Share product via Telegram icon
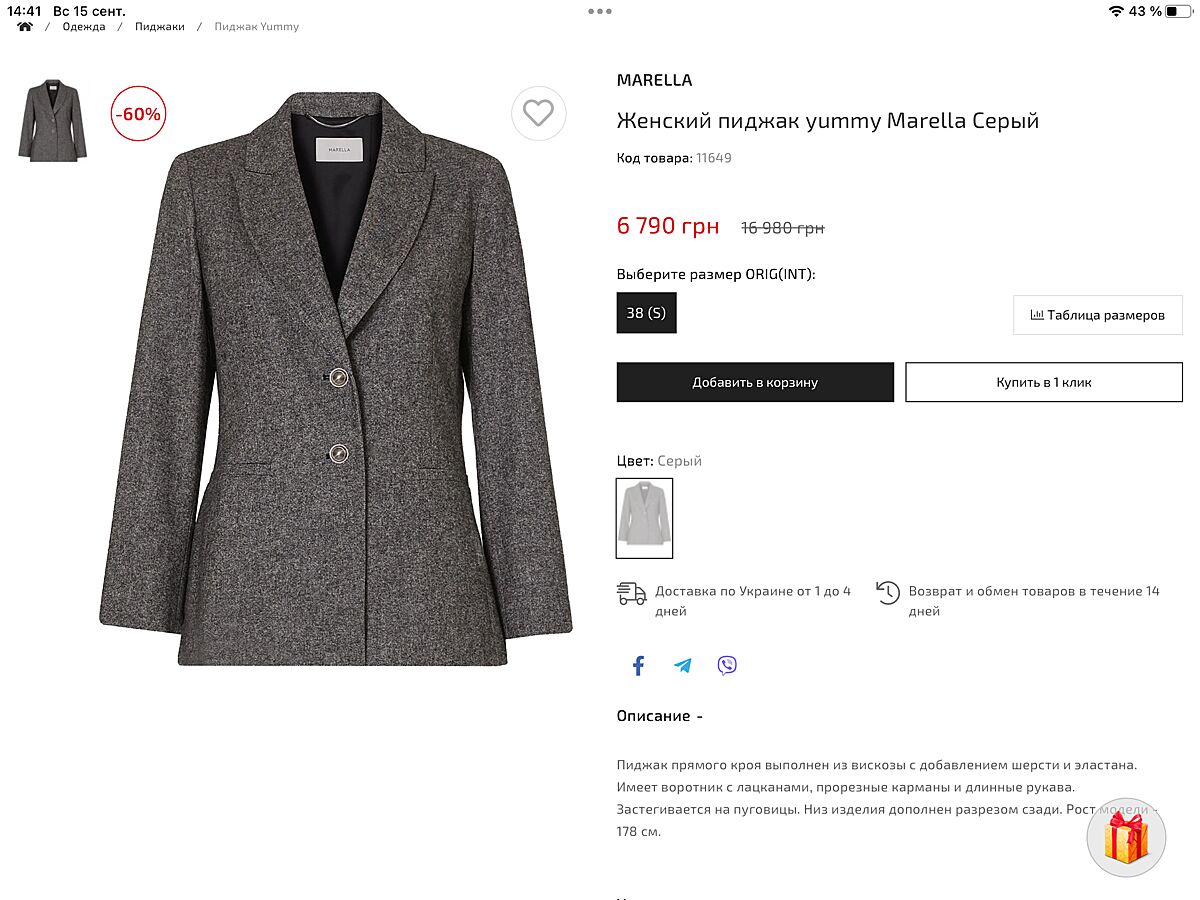Image resolution: width=1200 pixels, height=900 pixels. (683, 666)
